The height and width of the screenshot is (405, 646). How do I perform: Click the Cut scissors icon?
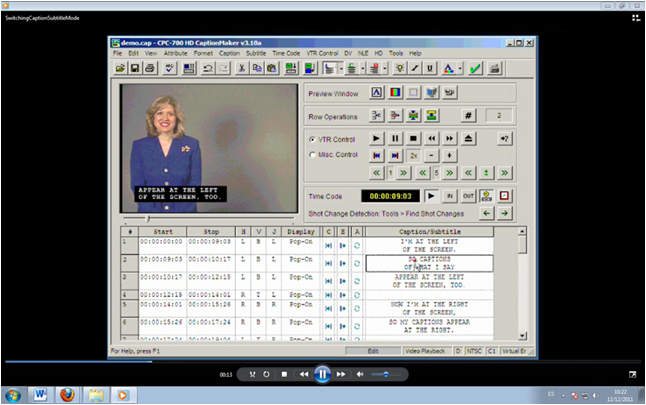click(242, 68)
